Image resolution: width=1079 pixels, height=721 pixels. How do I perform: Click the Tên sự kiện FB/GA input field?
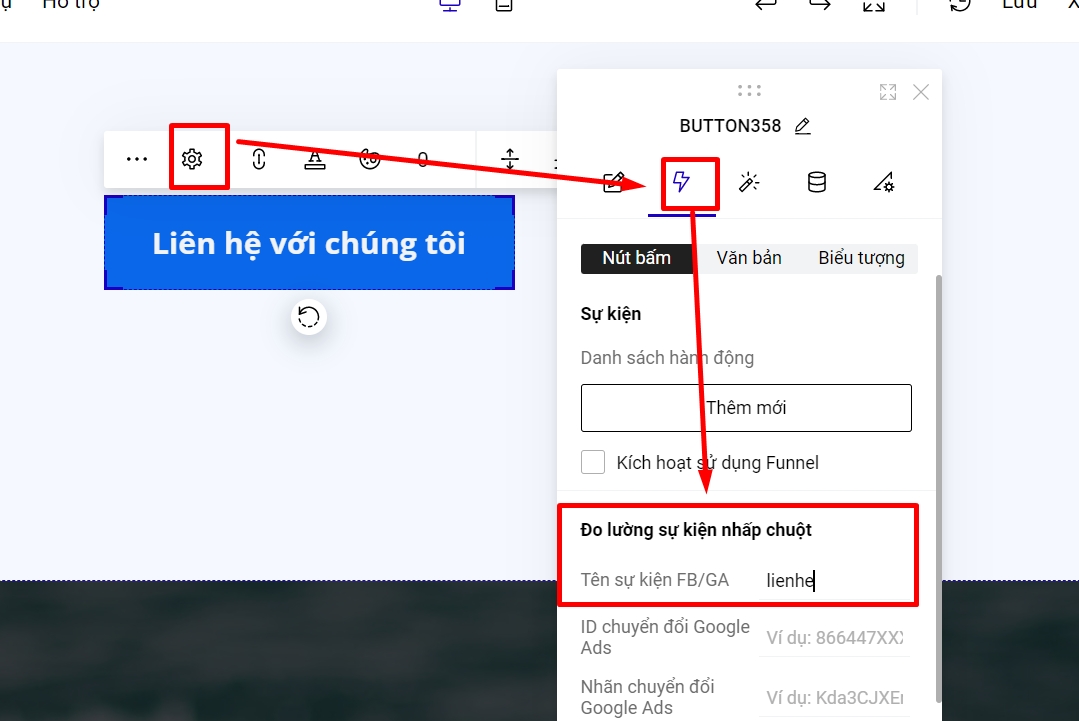[835, 581]
